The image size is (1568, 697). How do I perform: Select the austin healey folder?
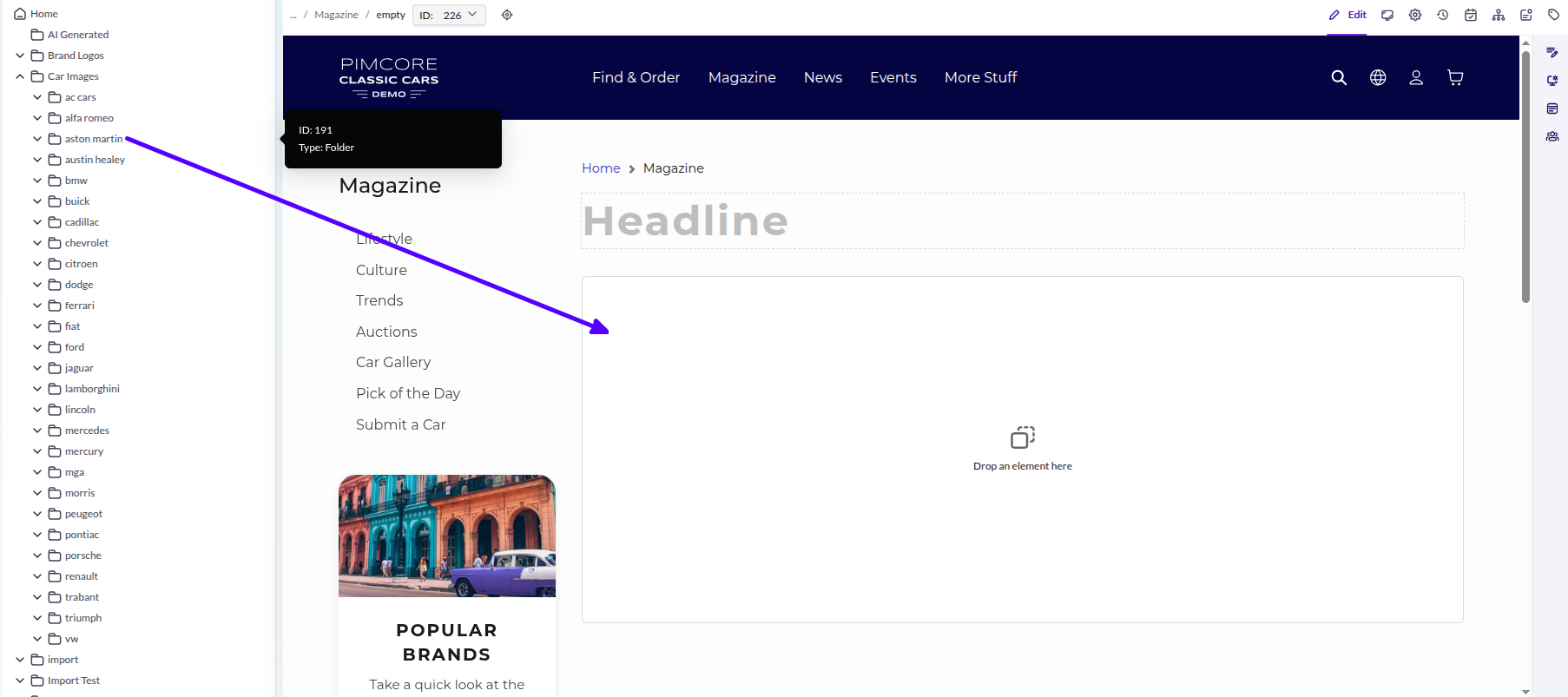tap(87, 160)
